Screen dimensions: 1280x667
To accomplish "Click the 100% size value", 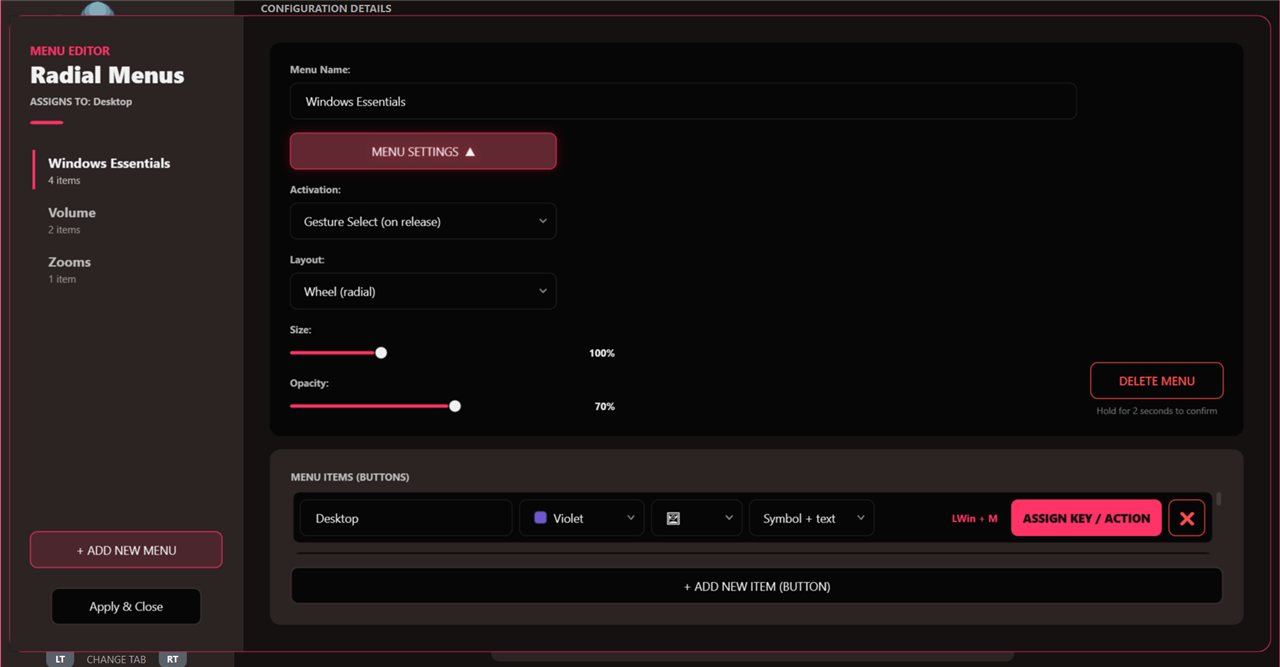I will (602, 353).
